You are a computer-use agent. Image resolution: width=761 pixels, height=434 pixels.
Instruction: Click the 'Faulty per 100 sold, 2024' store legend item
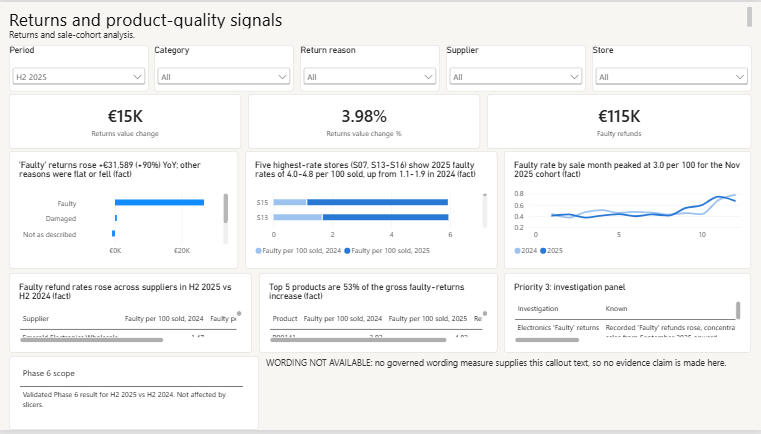click(x=298, y=251)
